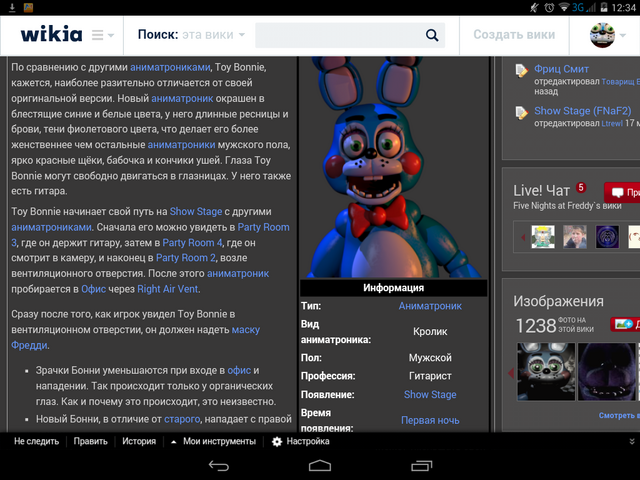Image resolution: width=640 pixels, height=480 pixels.
Task: Expand the arrow next to user avatar
Action: (622, 36)
